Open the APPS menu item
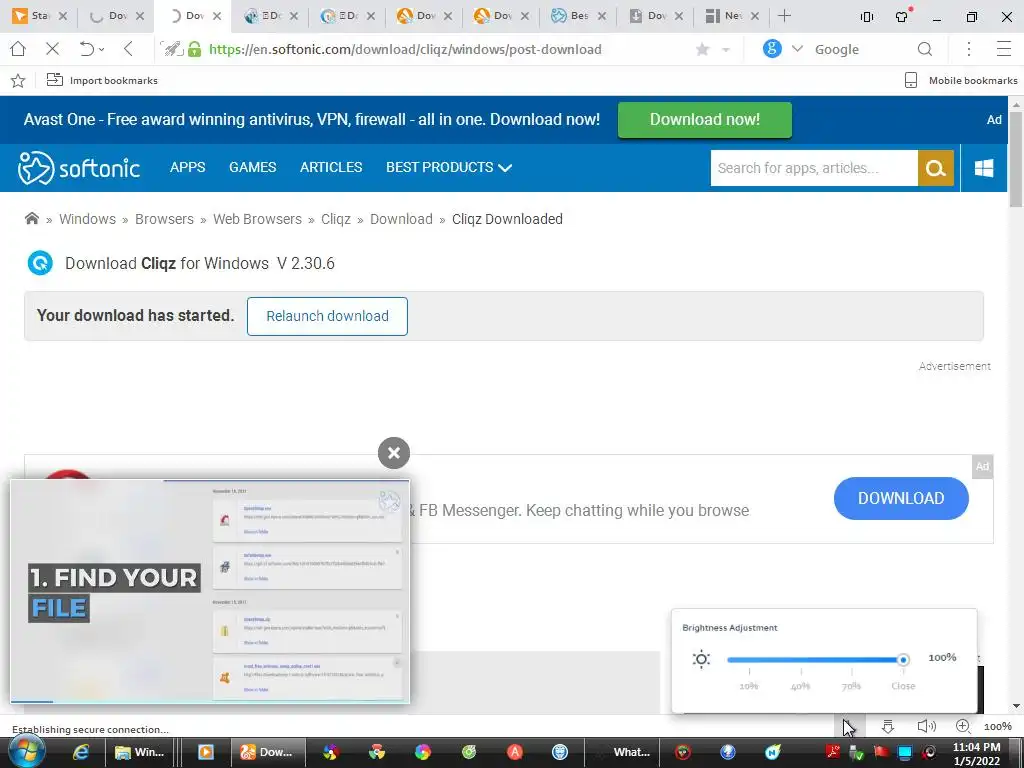This screenshot has height=768, width=1024. 187,167
